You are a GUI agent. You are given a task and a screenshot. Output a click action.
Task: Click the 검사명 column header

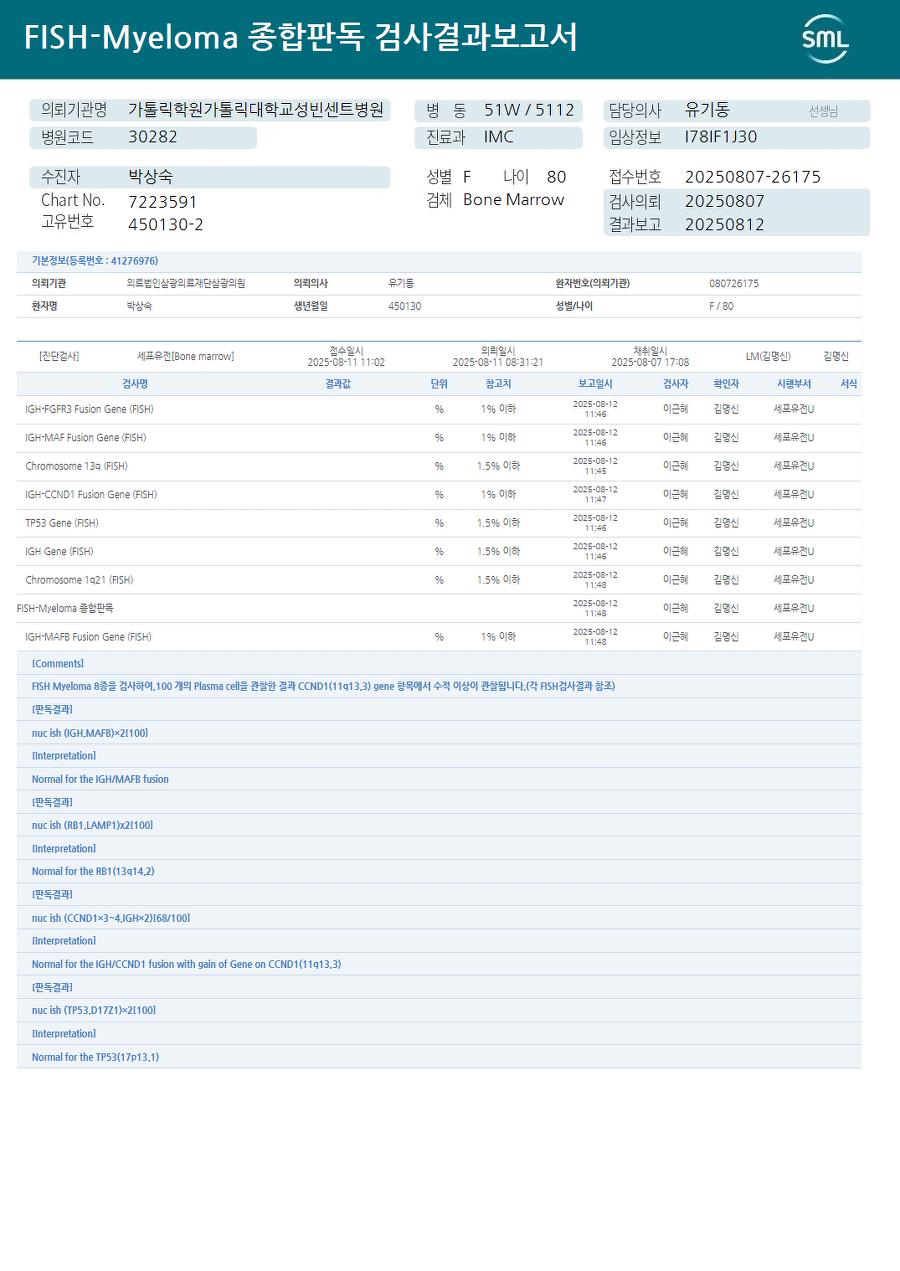coord(135,384)
